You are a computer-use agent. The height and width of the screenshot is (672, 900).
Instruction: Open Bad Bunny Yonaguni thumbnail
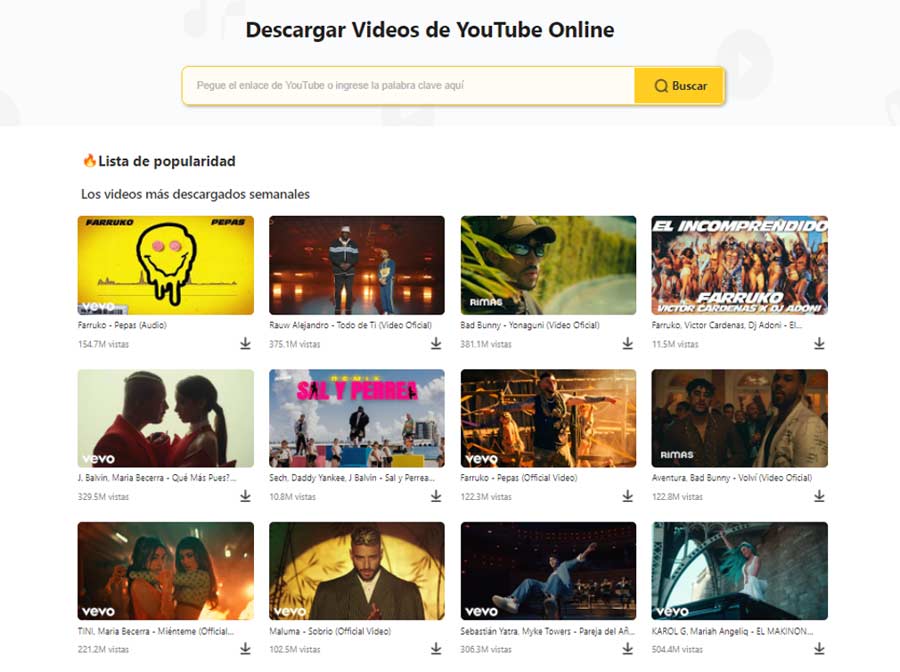point(548,265)
